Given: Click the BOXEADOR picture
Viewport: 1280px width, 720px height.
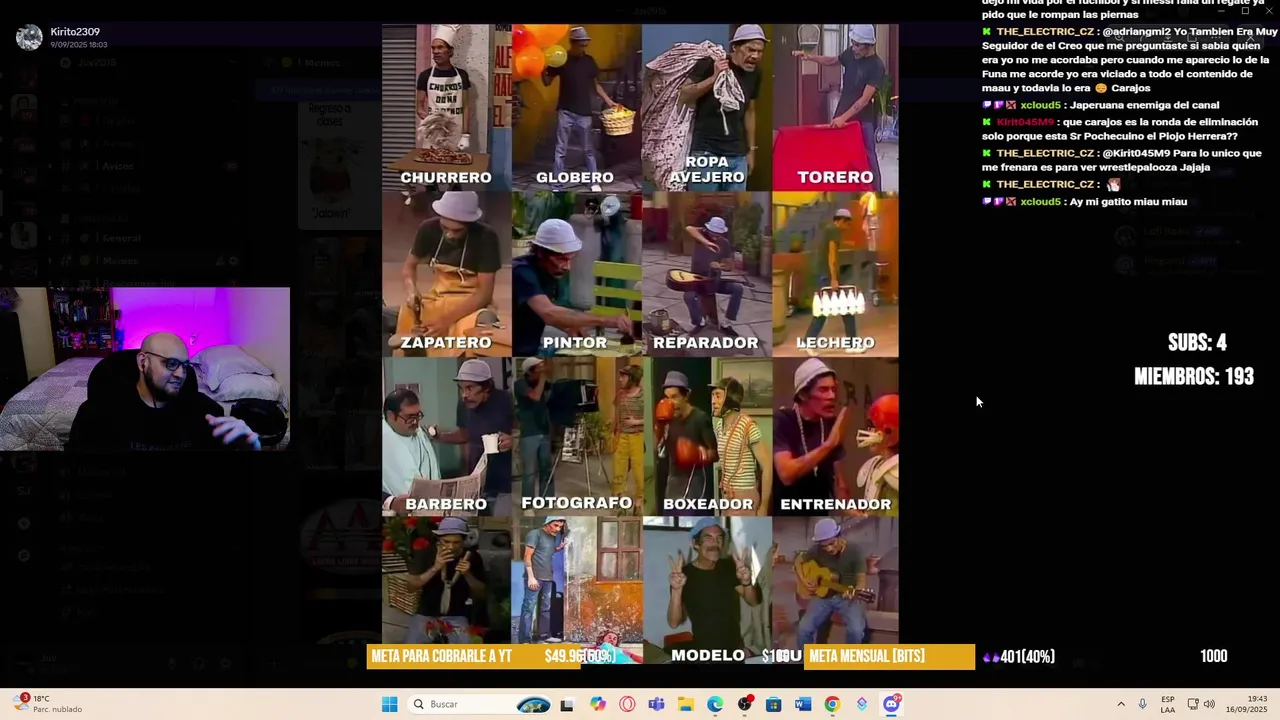Looking at the screenshot, I should [706, 436].
